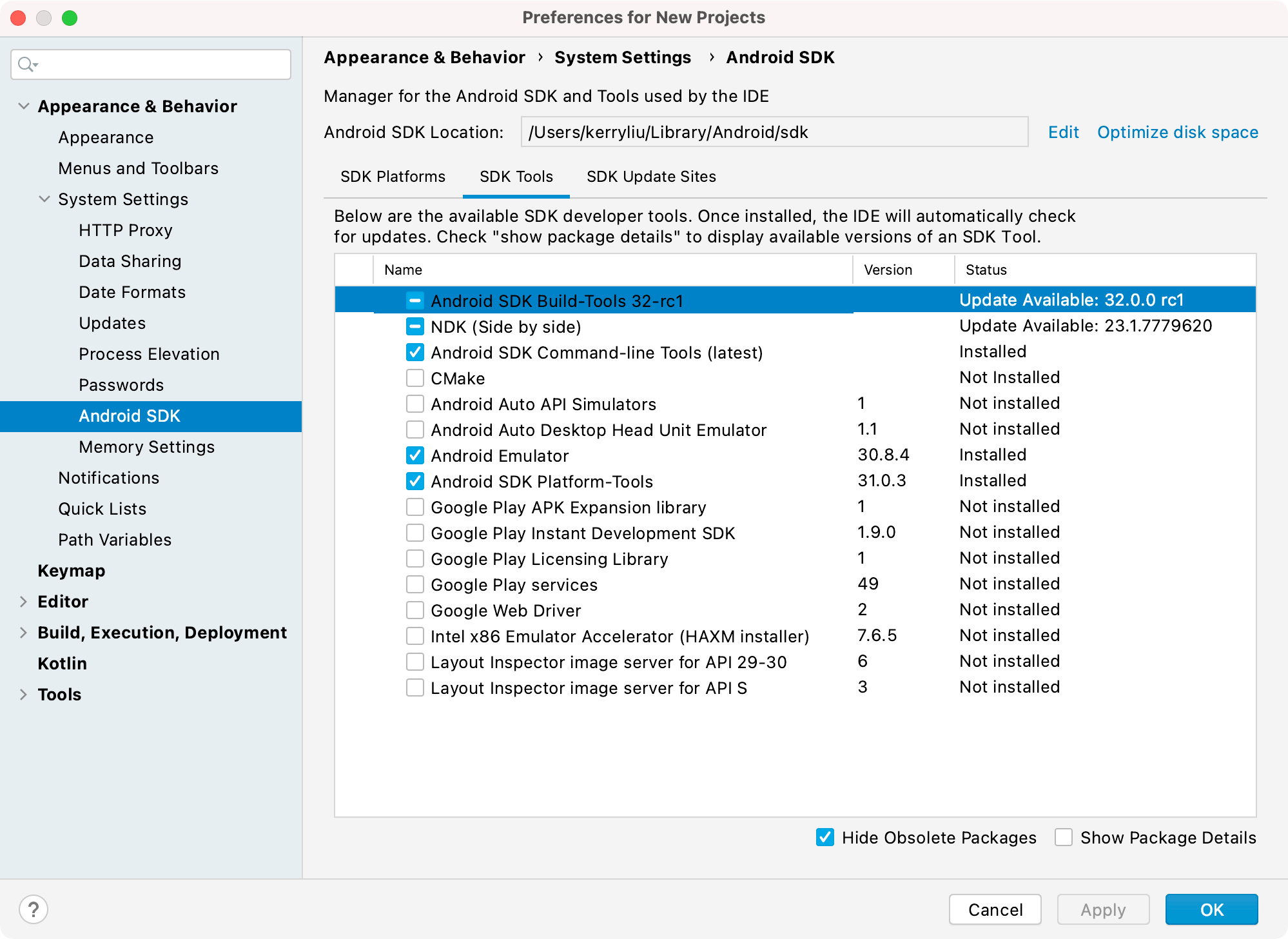Click Optimize disk space link
Screen dimensions: 1288x939
click(1178, 132)
